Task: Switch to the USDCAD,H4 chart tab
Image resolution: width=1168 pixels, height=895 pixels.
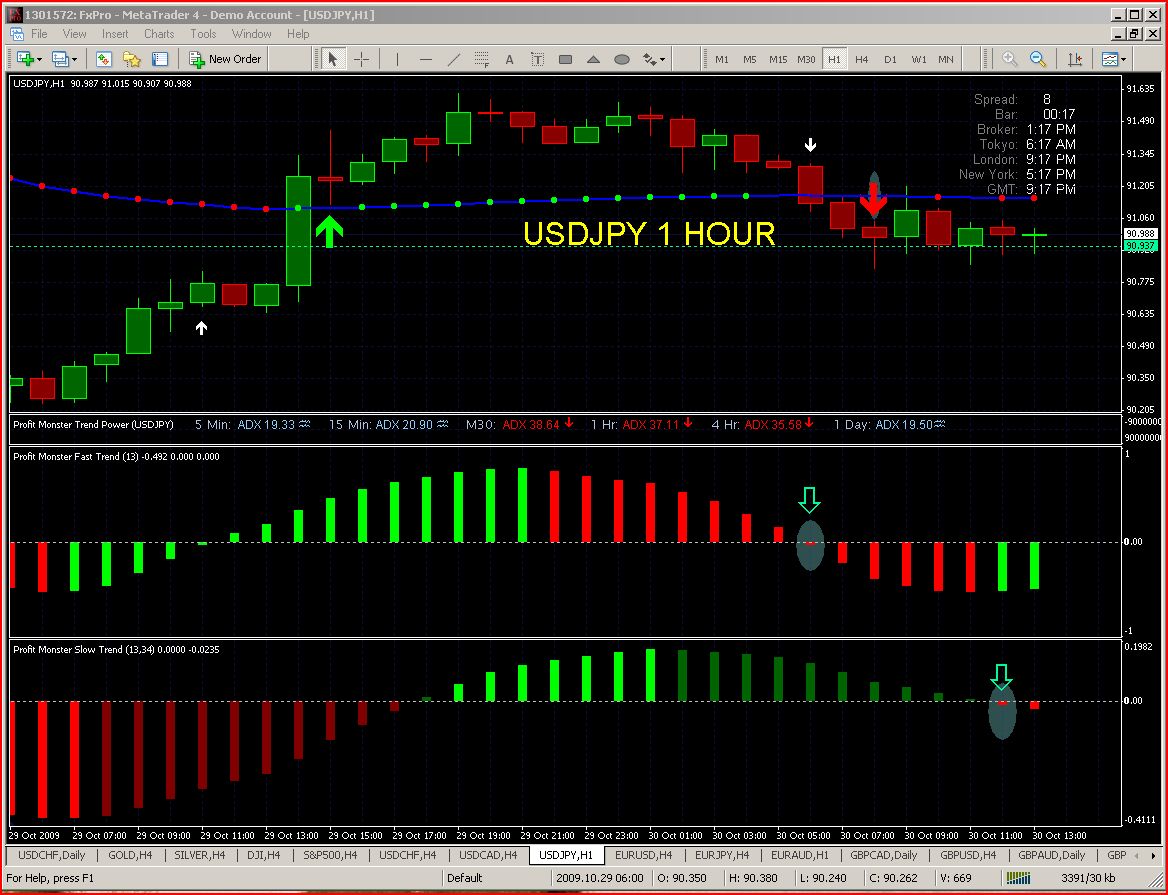Action: [488, 855]
